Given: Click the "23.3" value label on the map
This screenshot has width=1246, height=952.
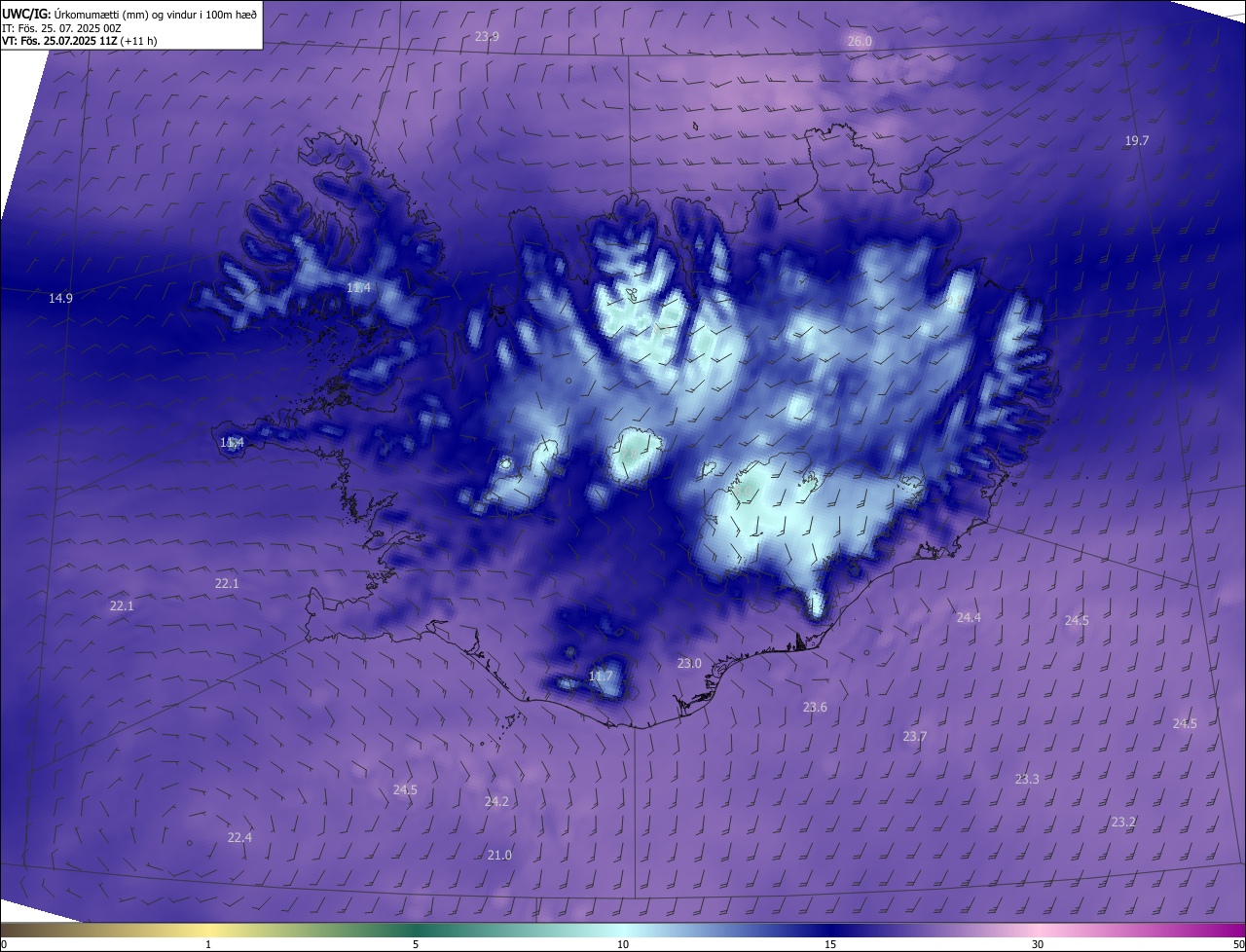Looking at the screenshot, I should (x=1027, y=780).
